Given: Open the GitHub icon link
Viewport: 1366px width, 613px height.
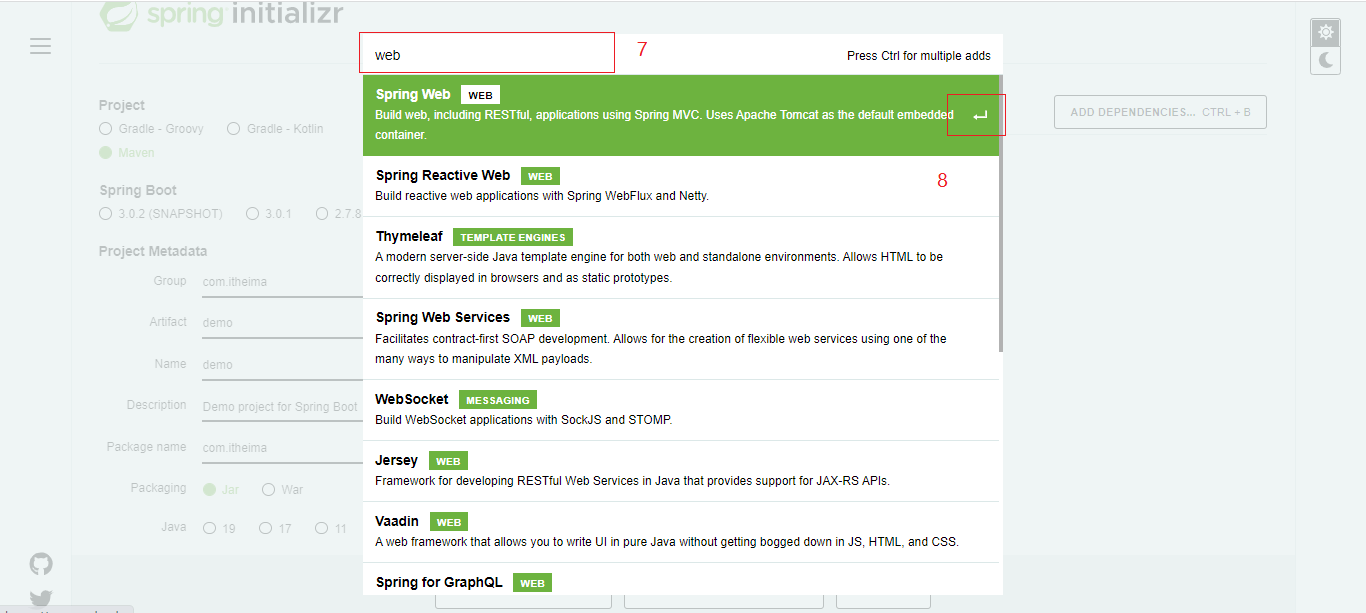Looking at the screenshot, I should (40, 564).
